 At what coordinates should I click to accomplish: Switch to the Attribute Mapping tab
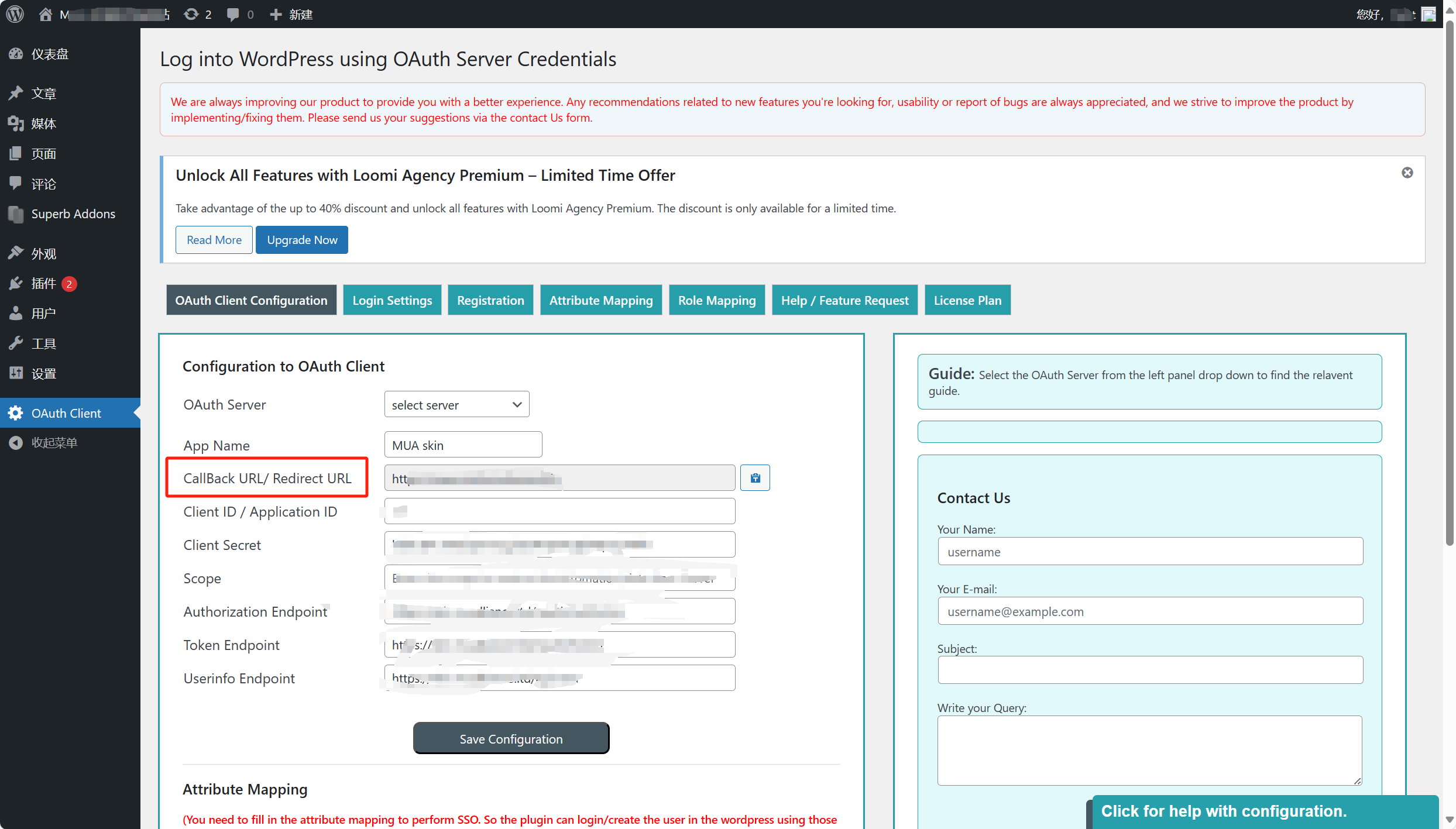click(x=601, y=300)
